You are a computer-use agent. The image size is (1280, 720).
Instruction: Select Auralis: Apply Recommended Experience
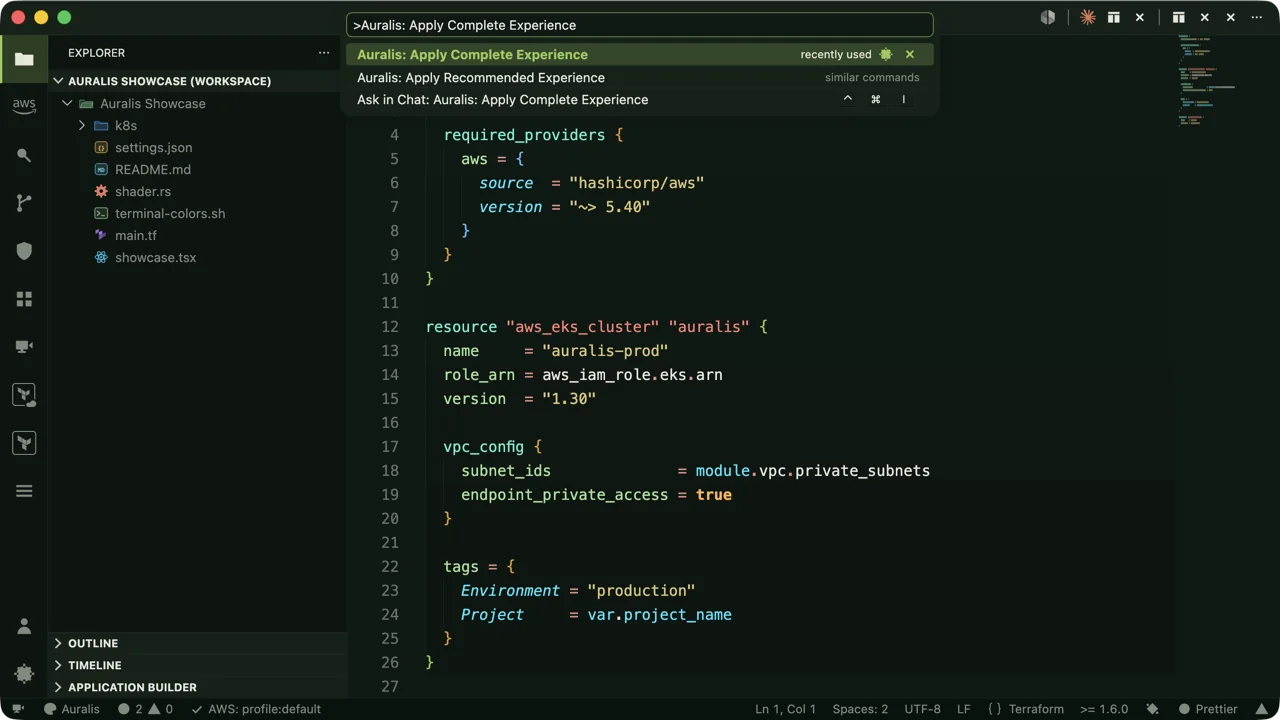click(640, 77)
